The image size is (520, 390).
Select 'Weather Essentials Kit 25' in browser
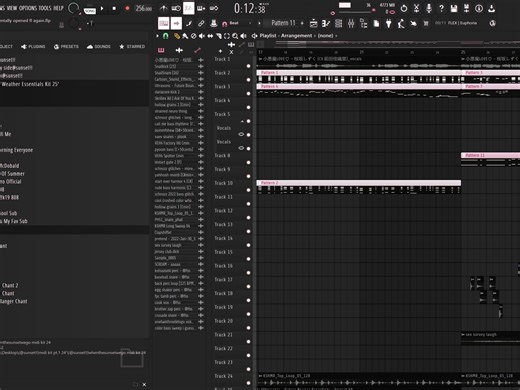(30, 84)
